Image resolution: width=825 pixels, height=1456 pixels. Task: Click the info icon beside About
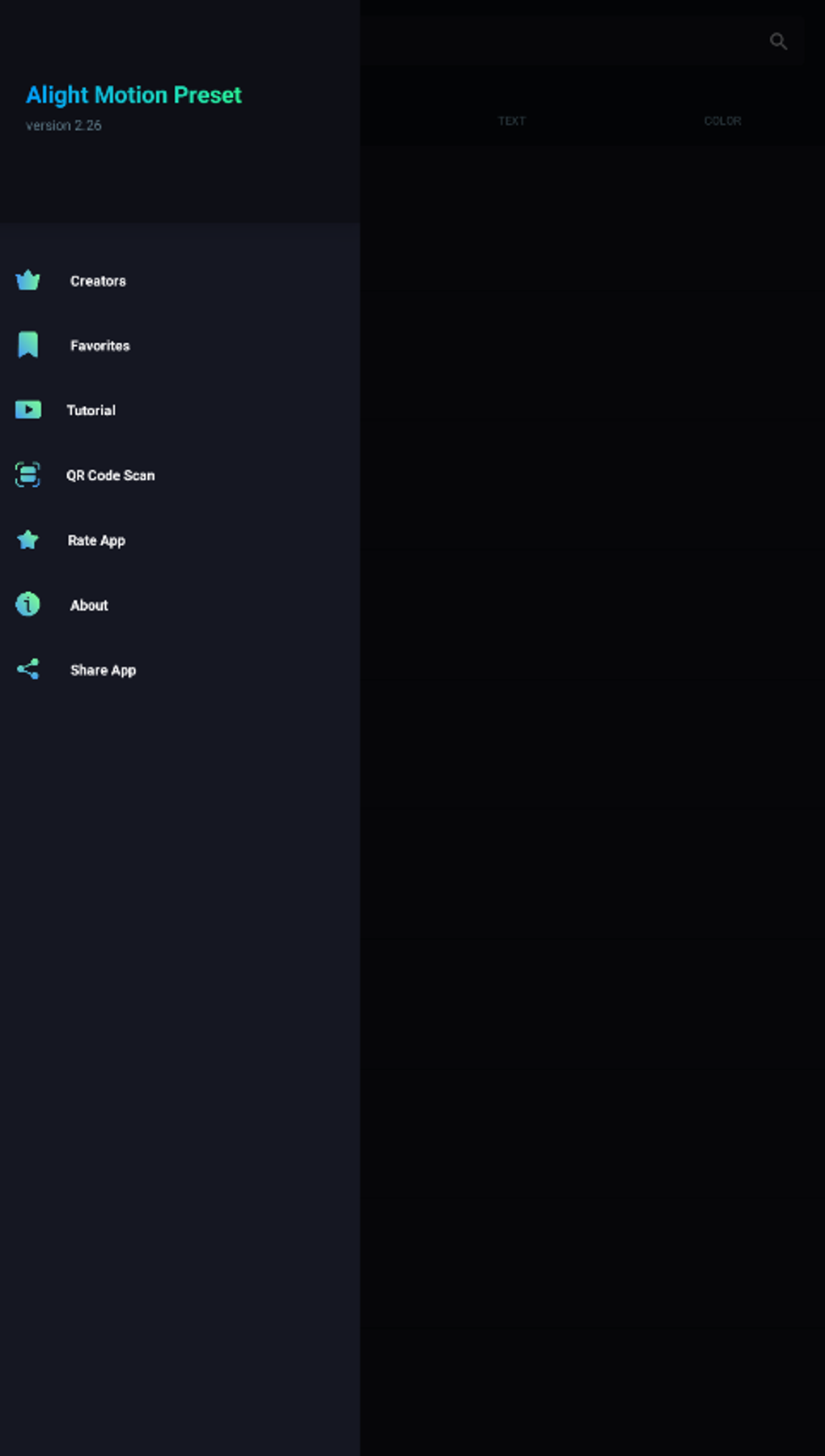27,604
